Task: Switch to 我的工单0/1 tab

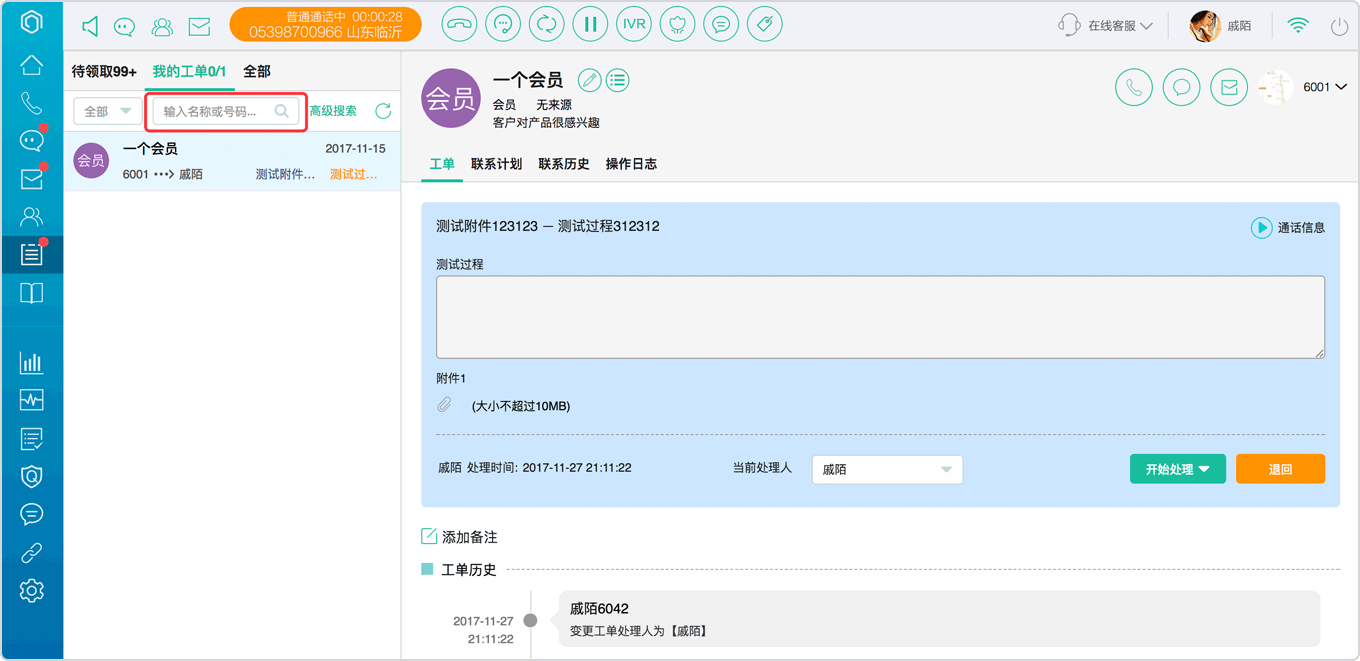Action: (x=189, y=72)
